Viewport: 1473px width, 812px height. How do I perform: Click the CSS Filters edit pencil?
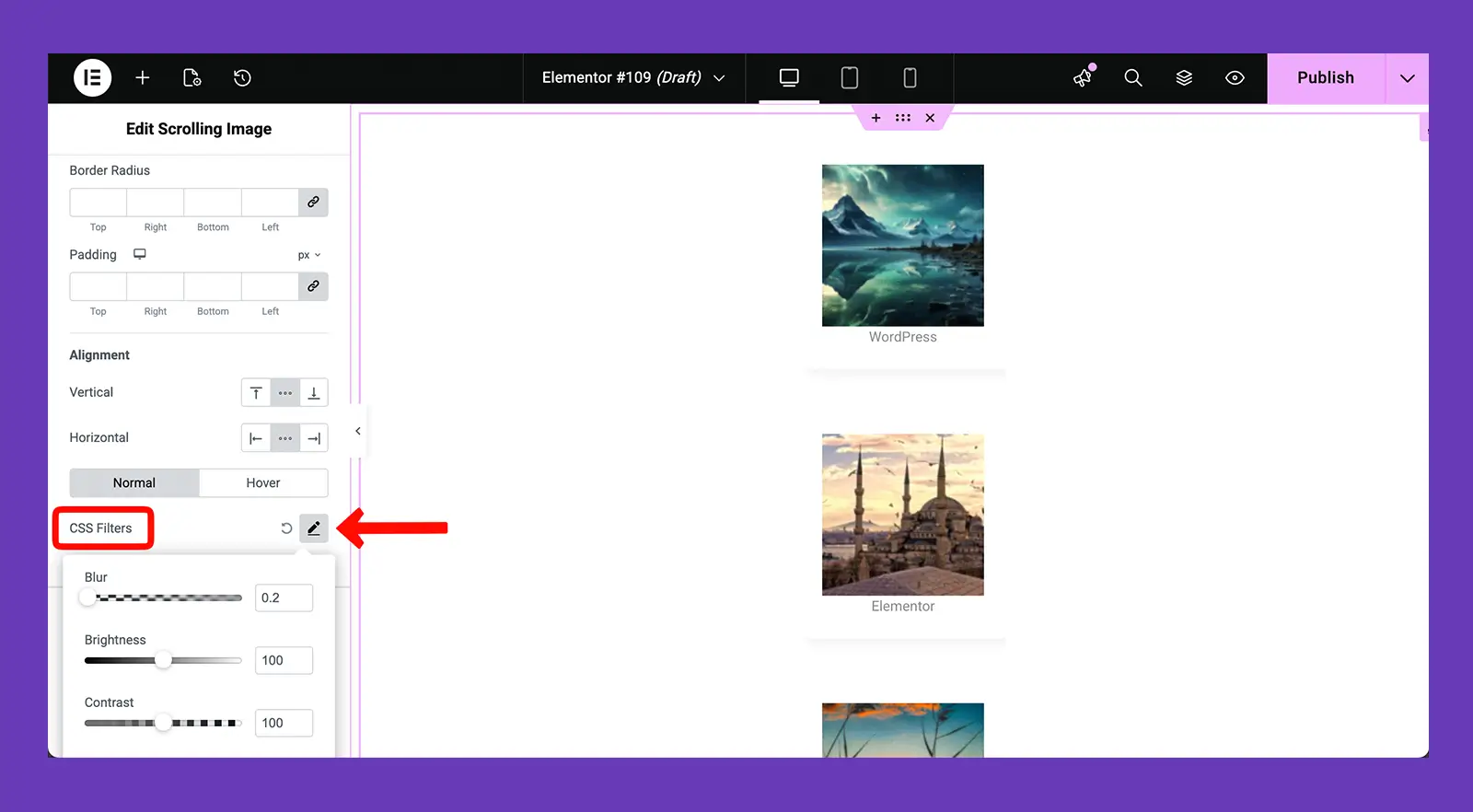[314, 528]
